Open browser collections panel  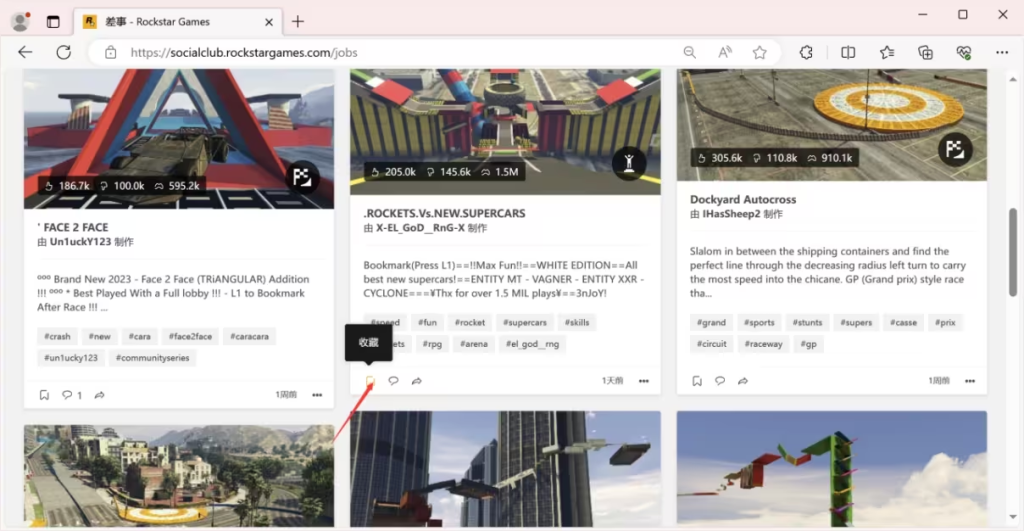click(925, 52)
